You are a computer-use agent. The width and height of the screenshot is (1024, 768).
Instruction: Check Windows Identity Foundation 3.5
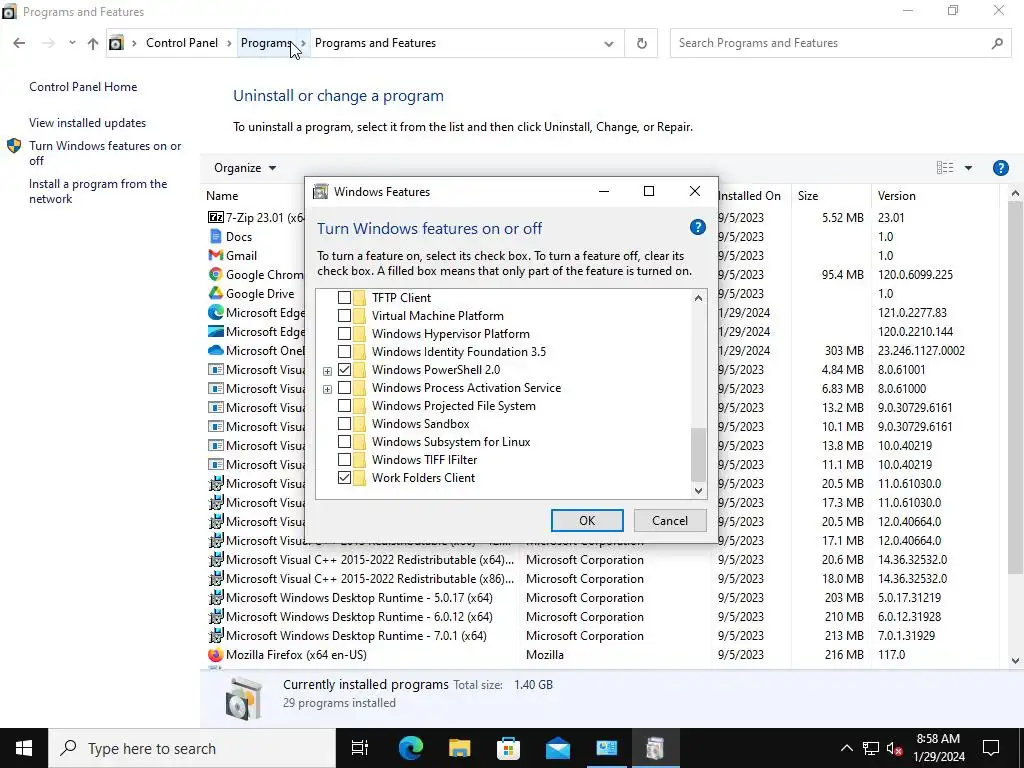point(344,351)
